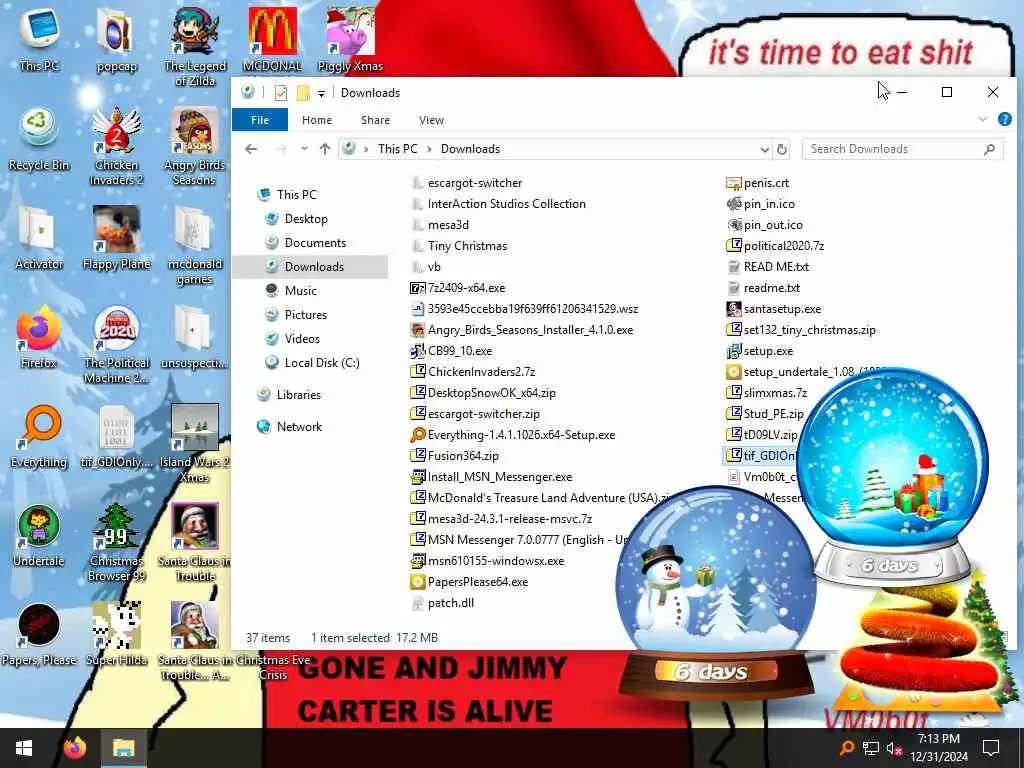Click the taskbar clock showing 7:13 PM
Viewport: 1024px width, 768px height.
coord(938,748)
